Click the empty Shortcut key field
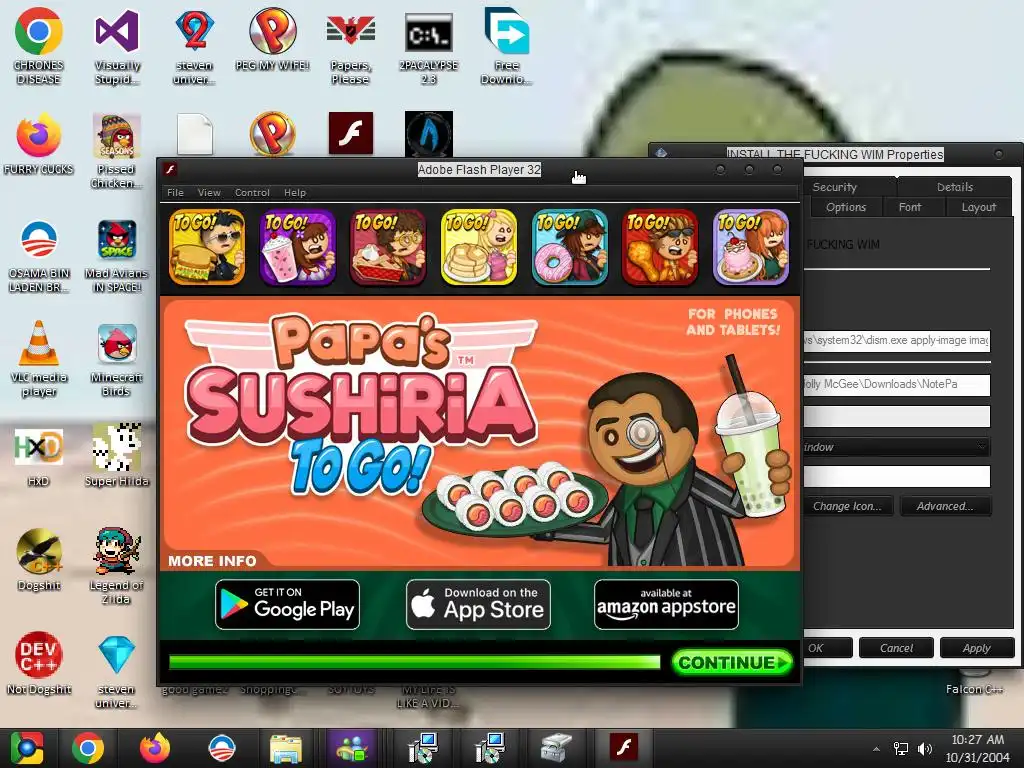1024x768 pixels. click(896, 417)
